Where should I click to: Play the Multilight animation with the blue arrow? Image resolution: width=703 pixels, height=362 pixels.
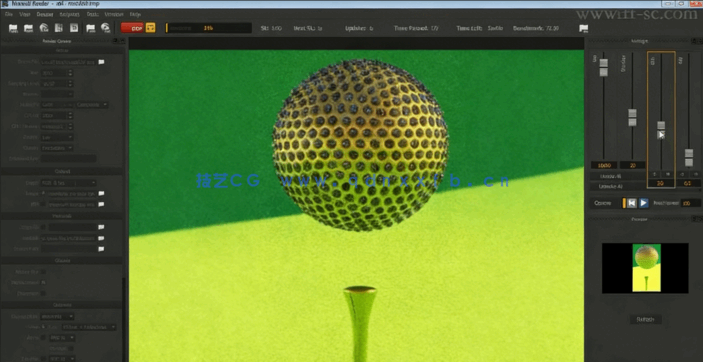pyautogui.click(x=644, y=203)
